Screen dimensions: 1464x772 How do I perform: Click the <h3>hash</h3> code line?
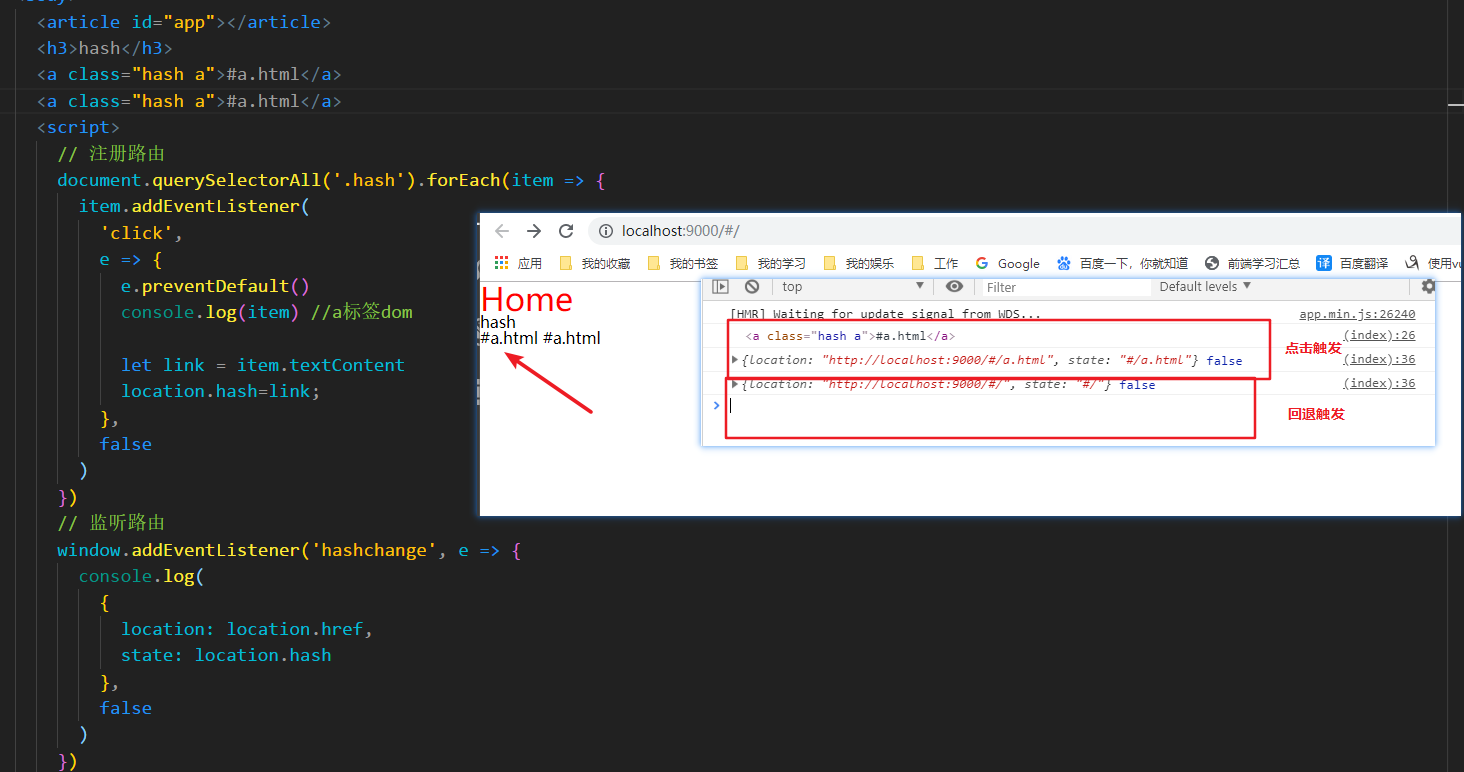pos(104,48)
